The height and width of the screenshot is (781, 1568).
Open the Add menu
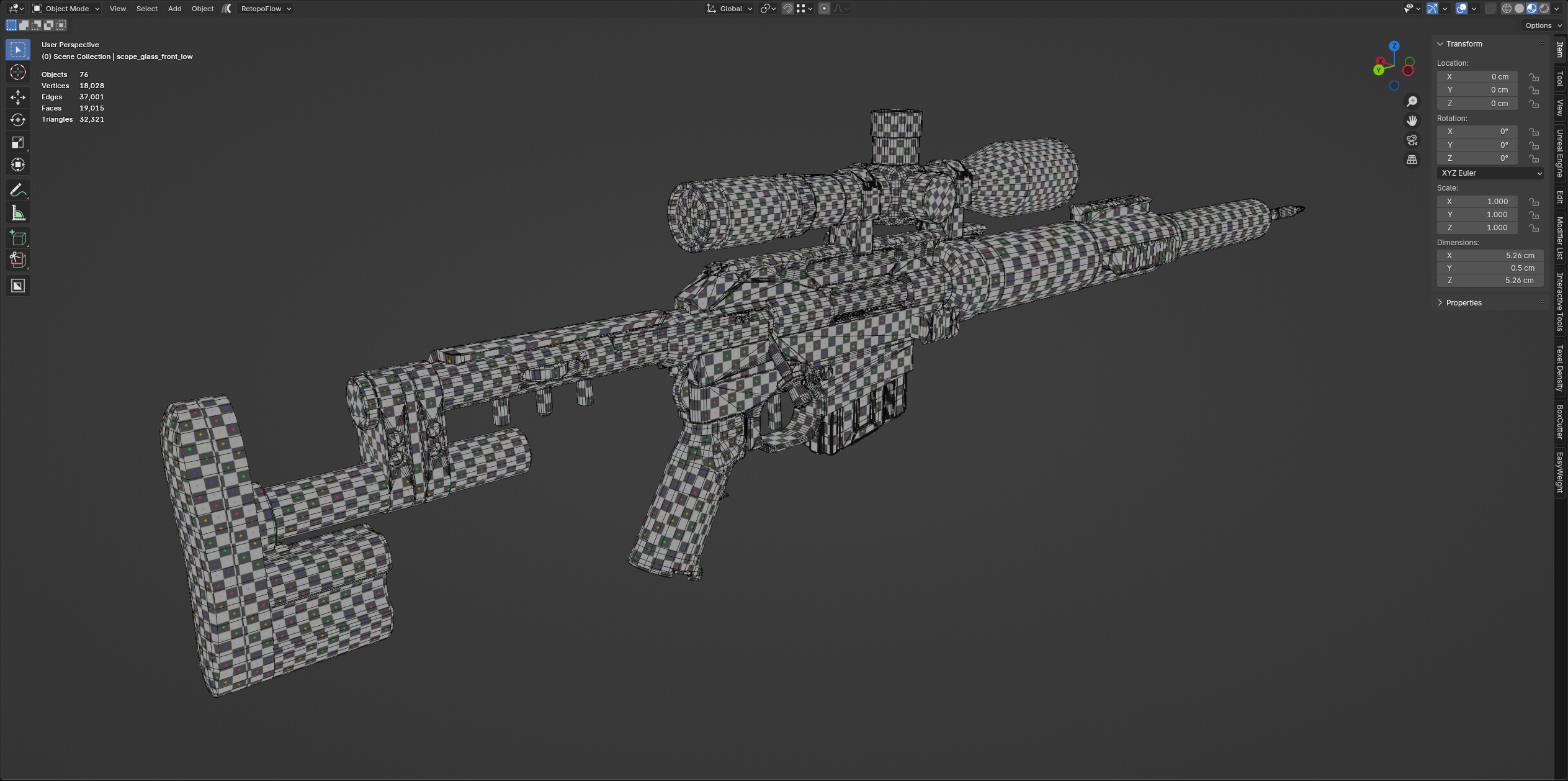click(x=174, y=9)
